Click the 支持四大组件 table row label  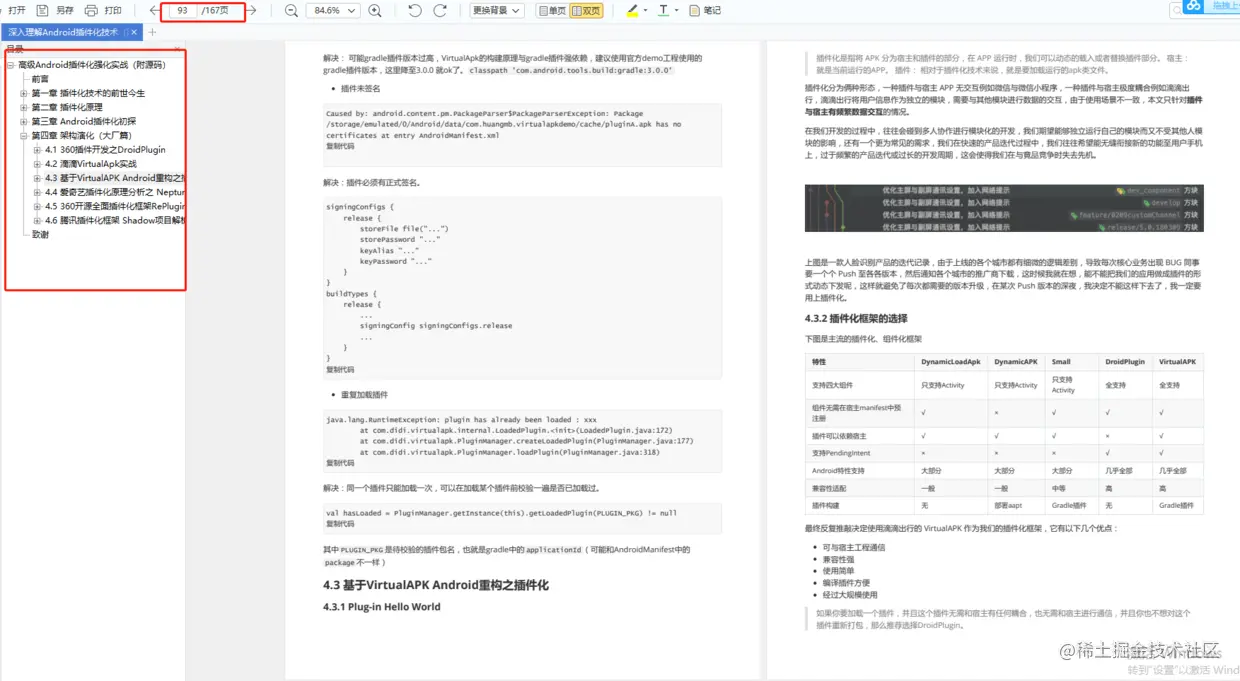coord(832,385)
